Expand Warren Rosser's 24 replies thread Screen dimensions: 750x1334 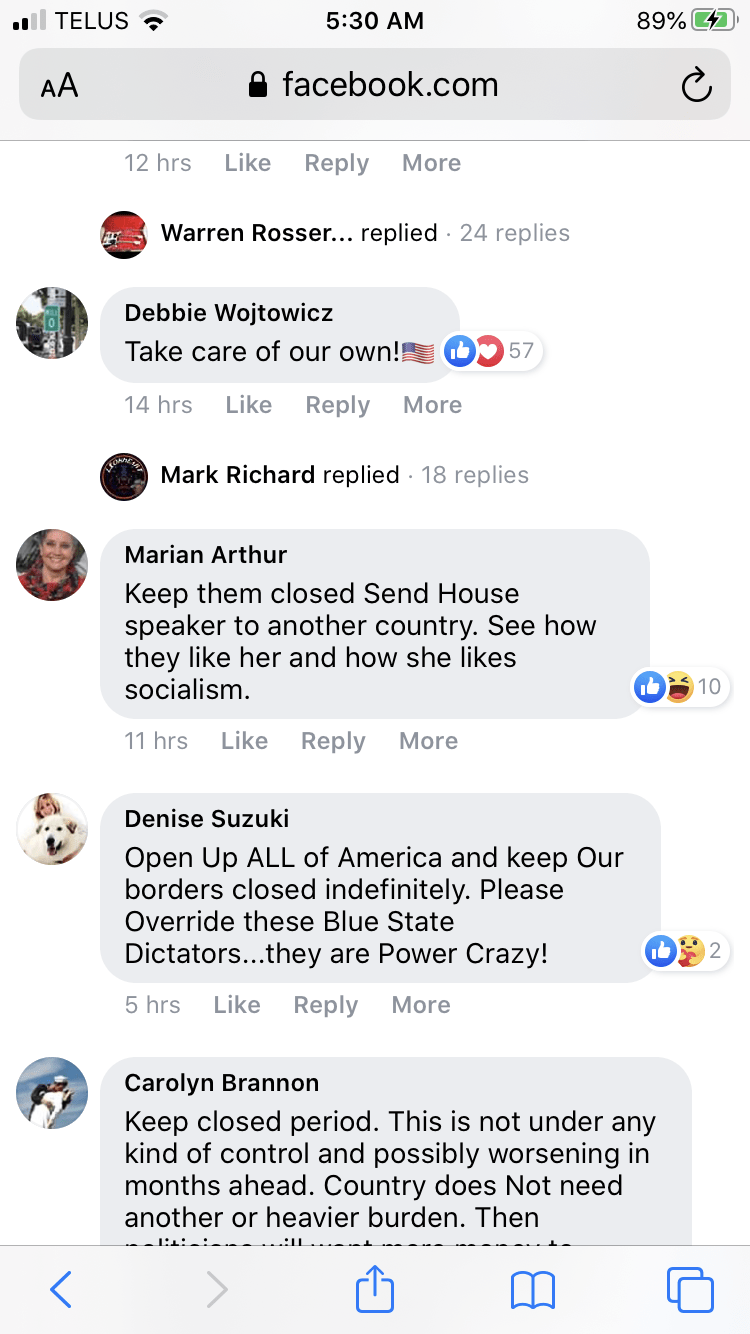[335, 234]
